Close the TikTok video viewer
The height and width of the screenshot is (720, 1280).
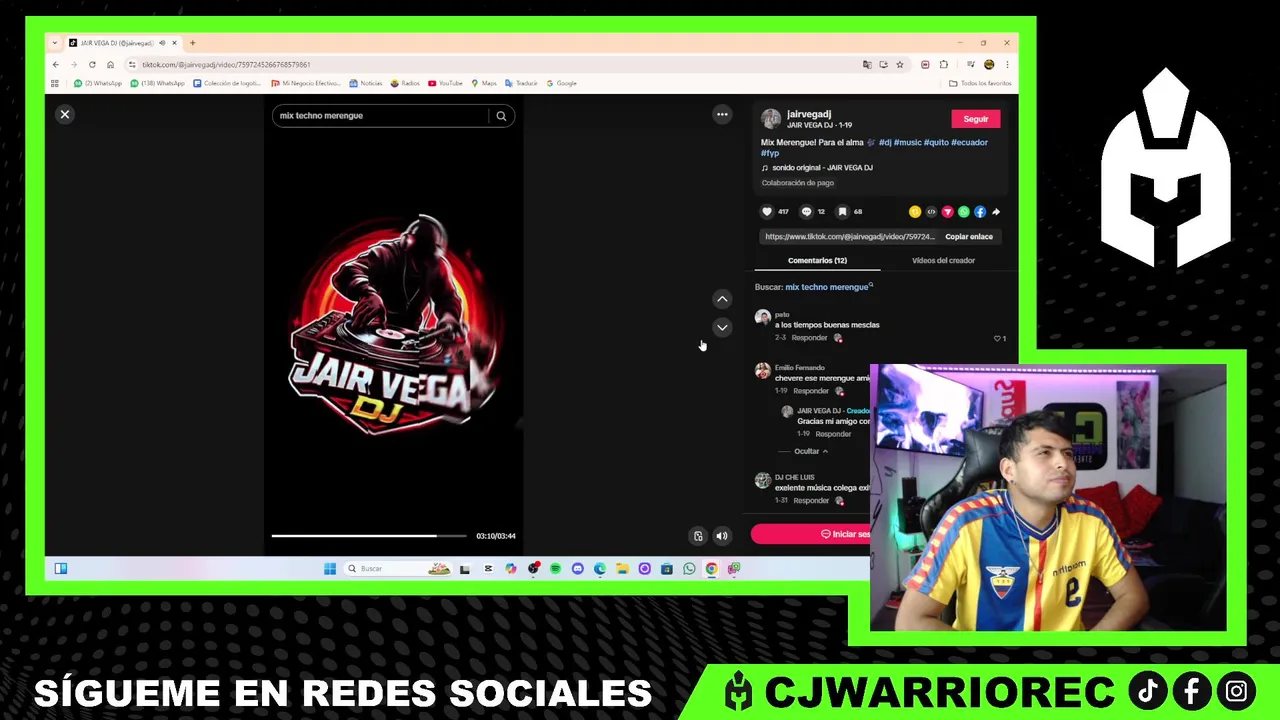(x=65, y=114)
